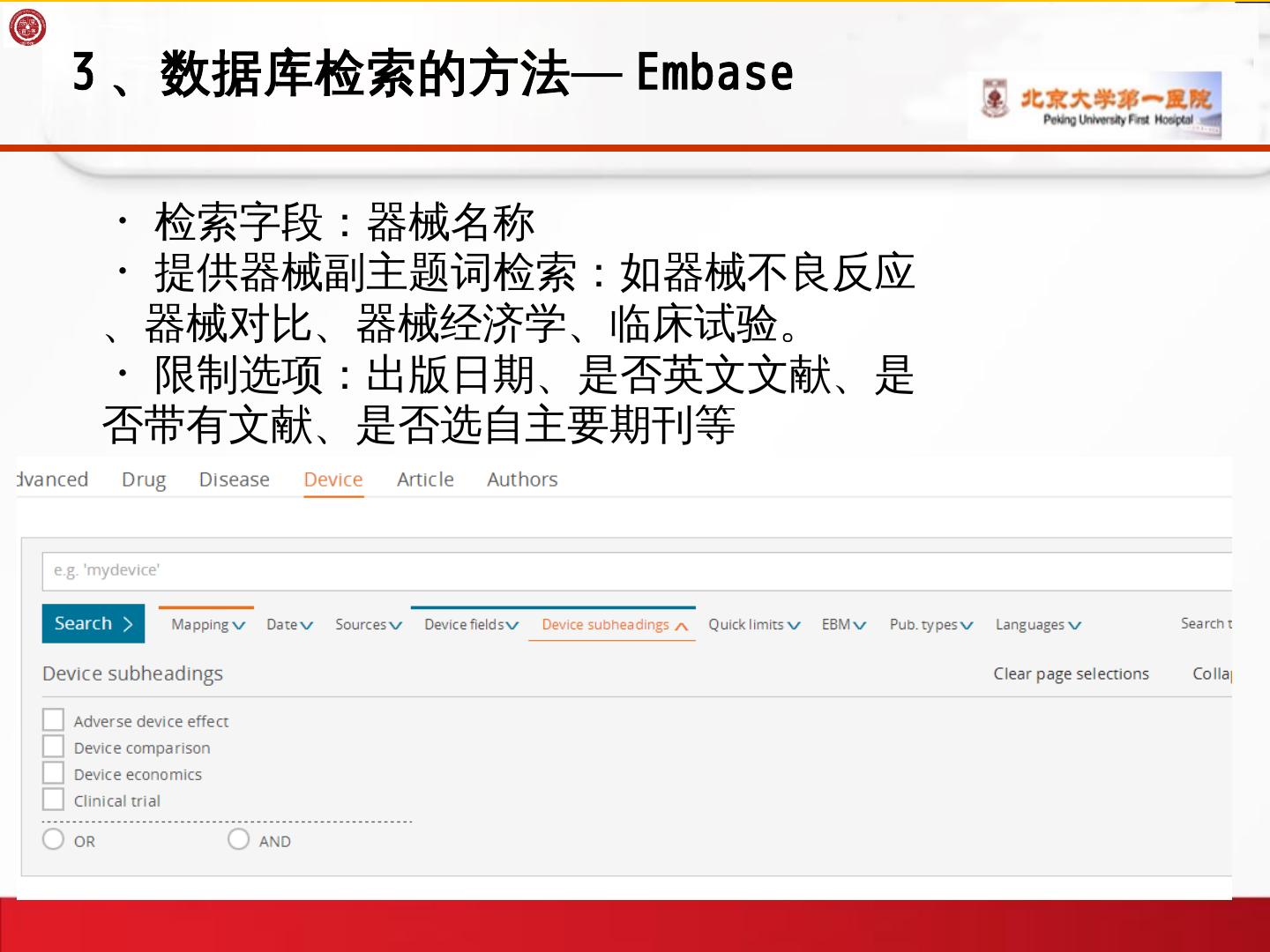This screenshot has height=952, width=1270.
Task: Expand the Pub. types dropdown
Action: tap(931, 625)
